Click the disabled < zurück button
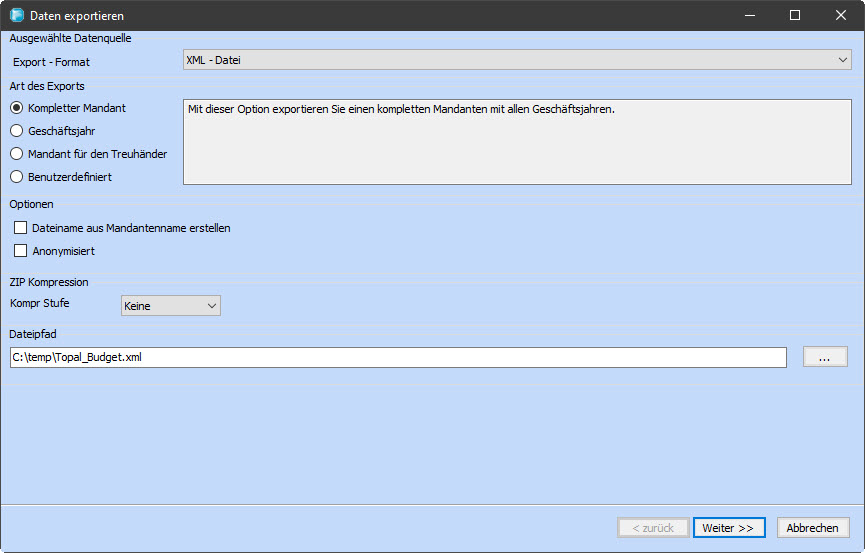Screen dimensions: 865x553 pyautogui.click(x=653, y=528)
